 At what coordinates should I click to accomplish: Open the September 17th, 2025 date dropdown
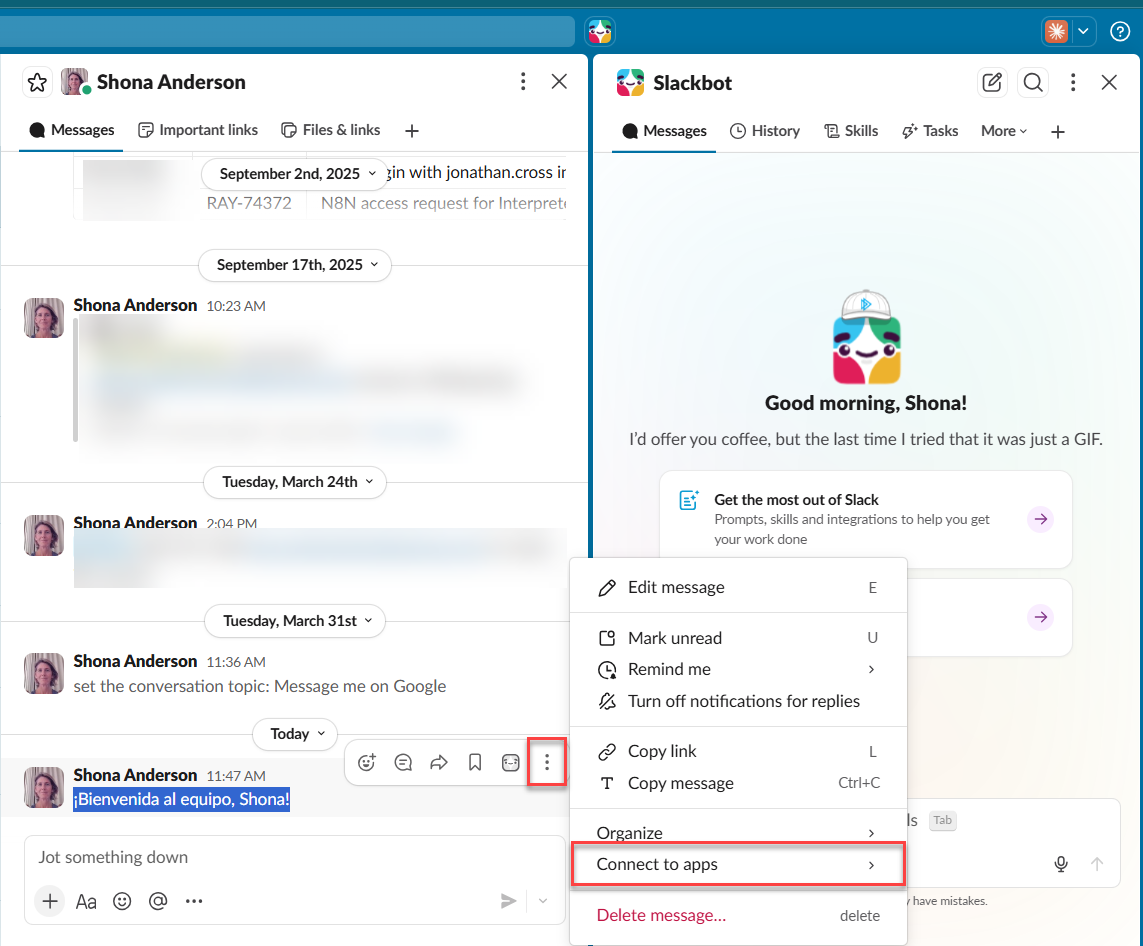coord(294,265)
